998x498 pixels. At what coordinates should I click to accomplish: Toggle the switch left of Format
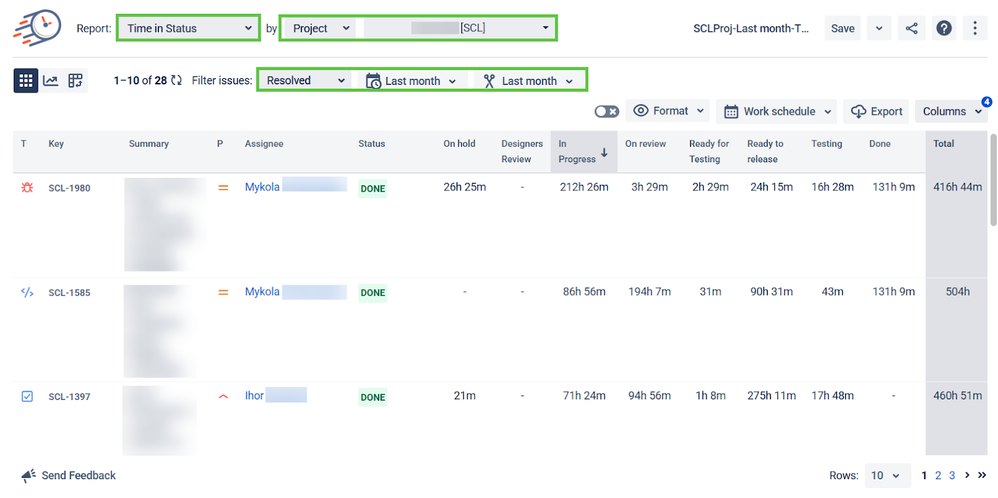tap(607, 111)
